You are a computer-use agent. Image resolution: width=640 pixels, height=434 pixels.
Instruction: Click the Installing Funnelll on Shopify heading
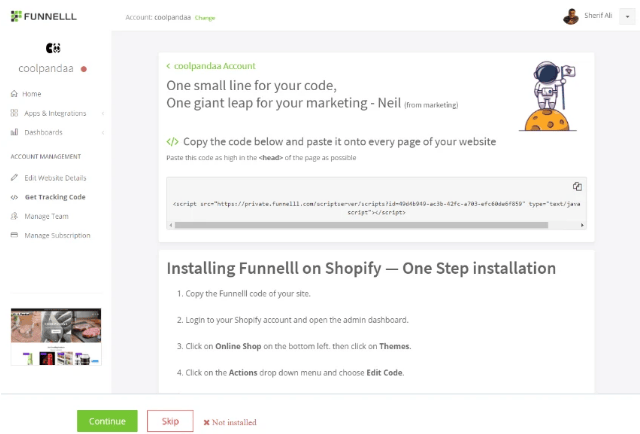click(x=361, y=269)
